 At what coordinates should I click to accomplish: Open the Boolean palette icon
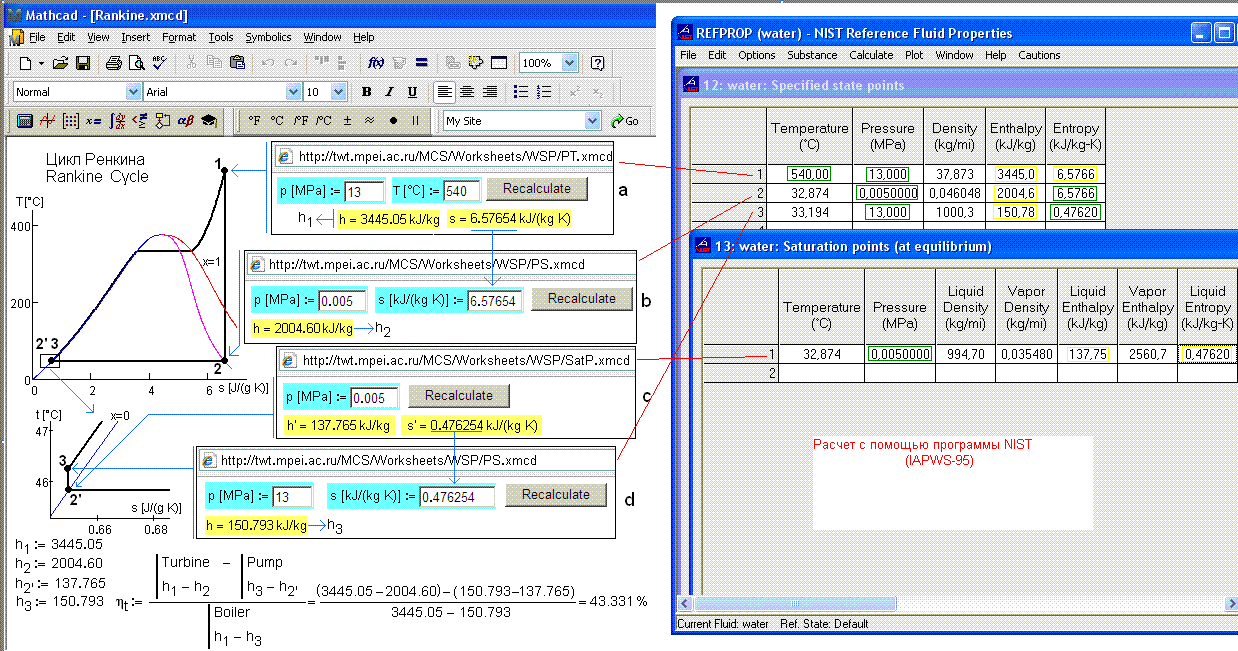pos(140,121)
